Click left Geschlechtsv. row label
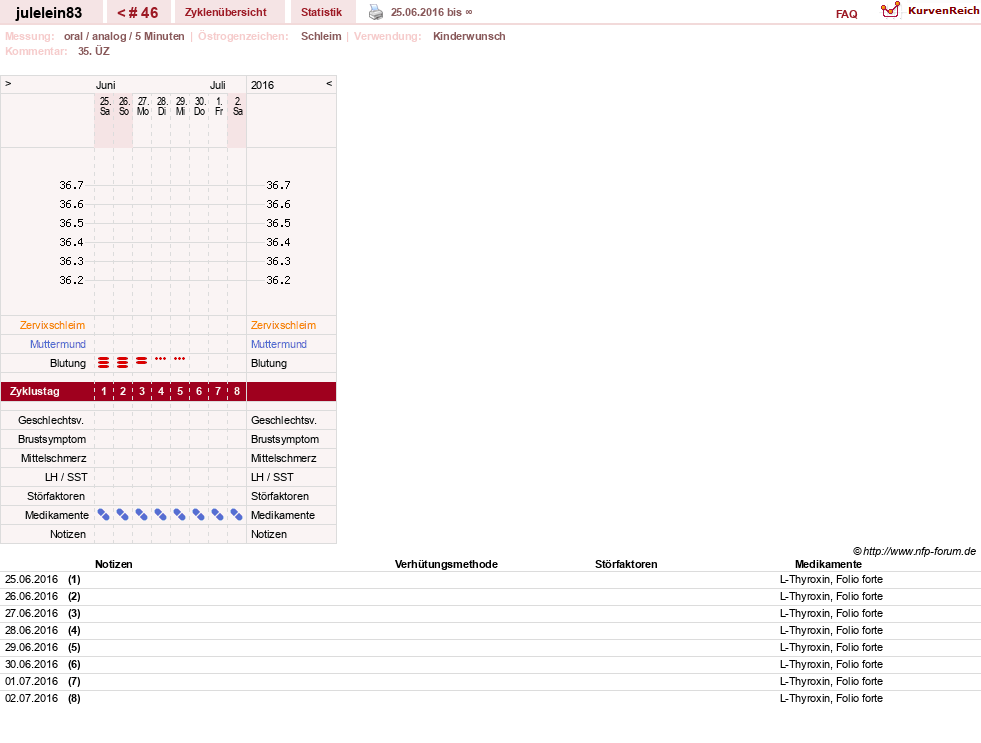The width and height of the screenshot is (981, 743). click(x=51, y=420)
